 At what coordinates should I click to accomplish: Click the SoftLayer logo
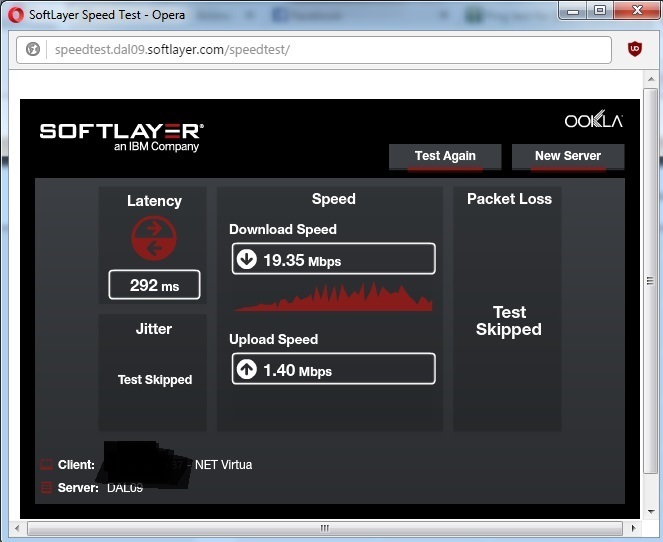coord(122,137)
